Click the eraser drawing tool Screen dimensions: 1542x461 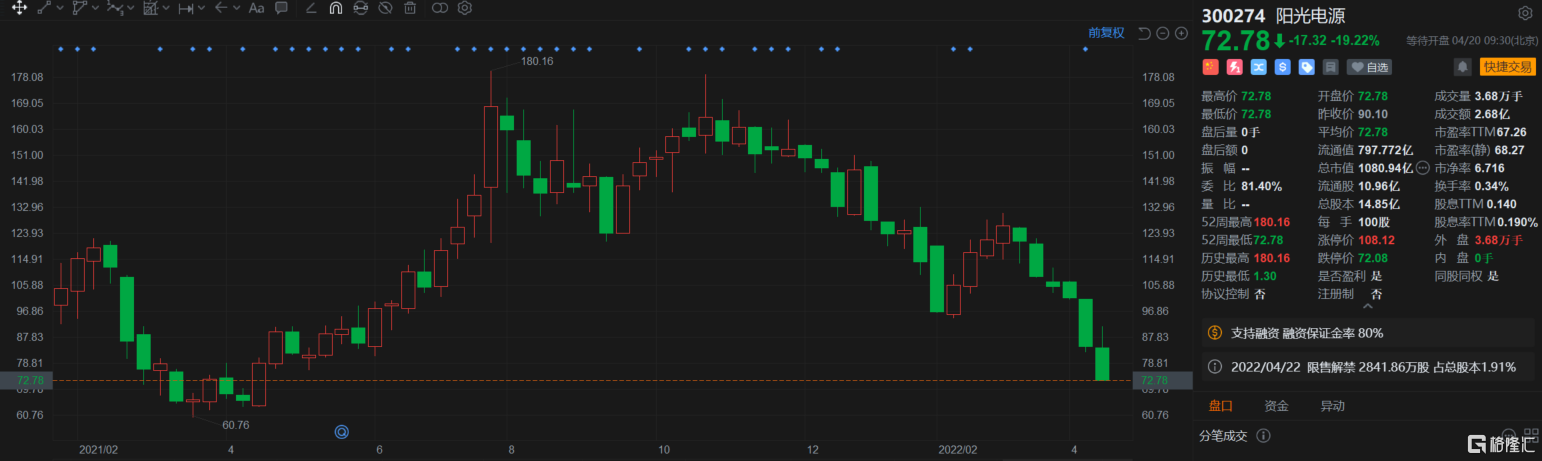click(310, 8)
